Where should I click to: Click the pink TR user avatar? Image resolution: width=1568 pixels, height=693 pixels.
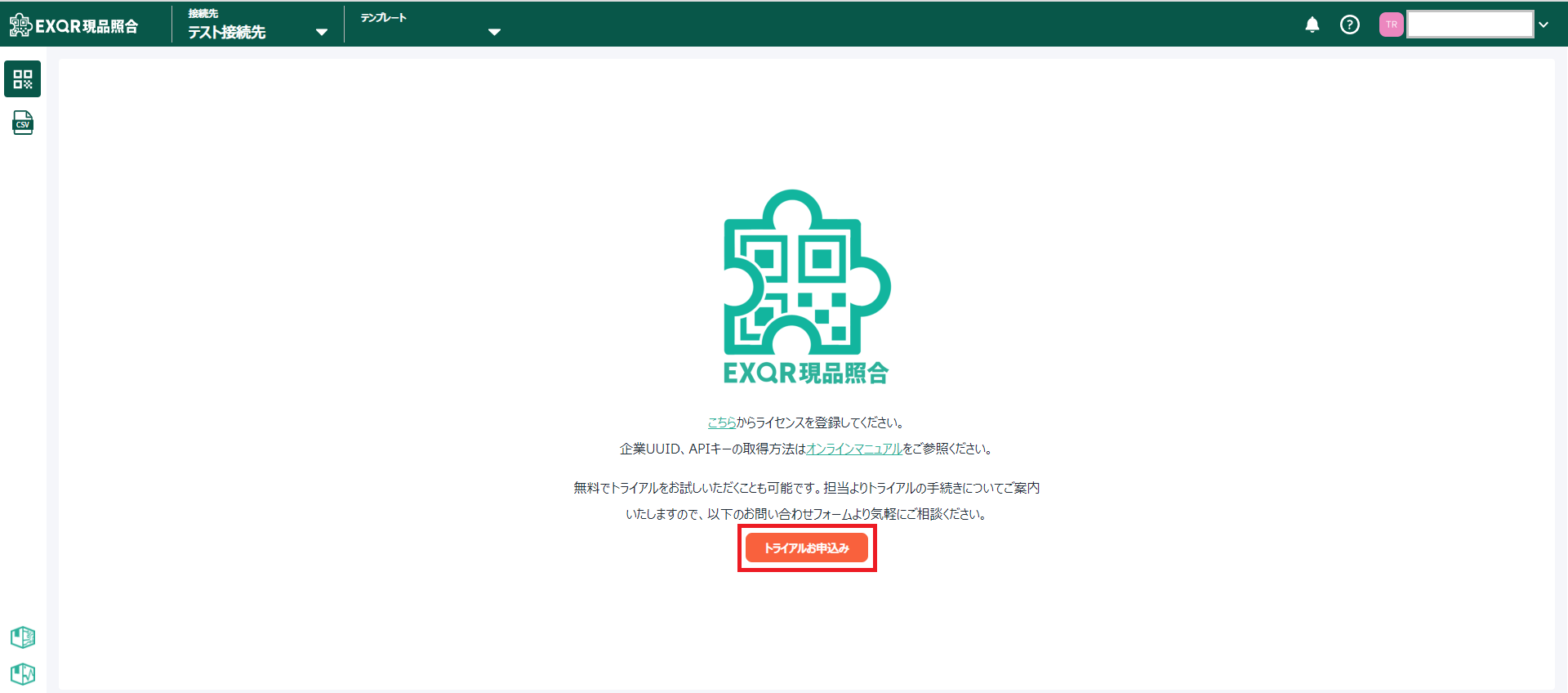pos(1392,25)
